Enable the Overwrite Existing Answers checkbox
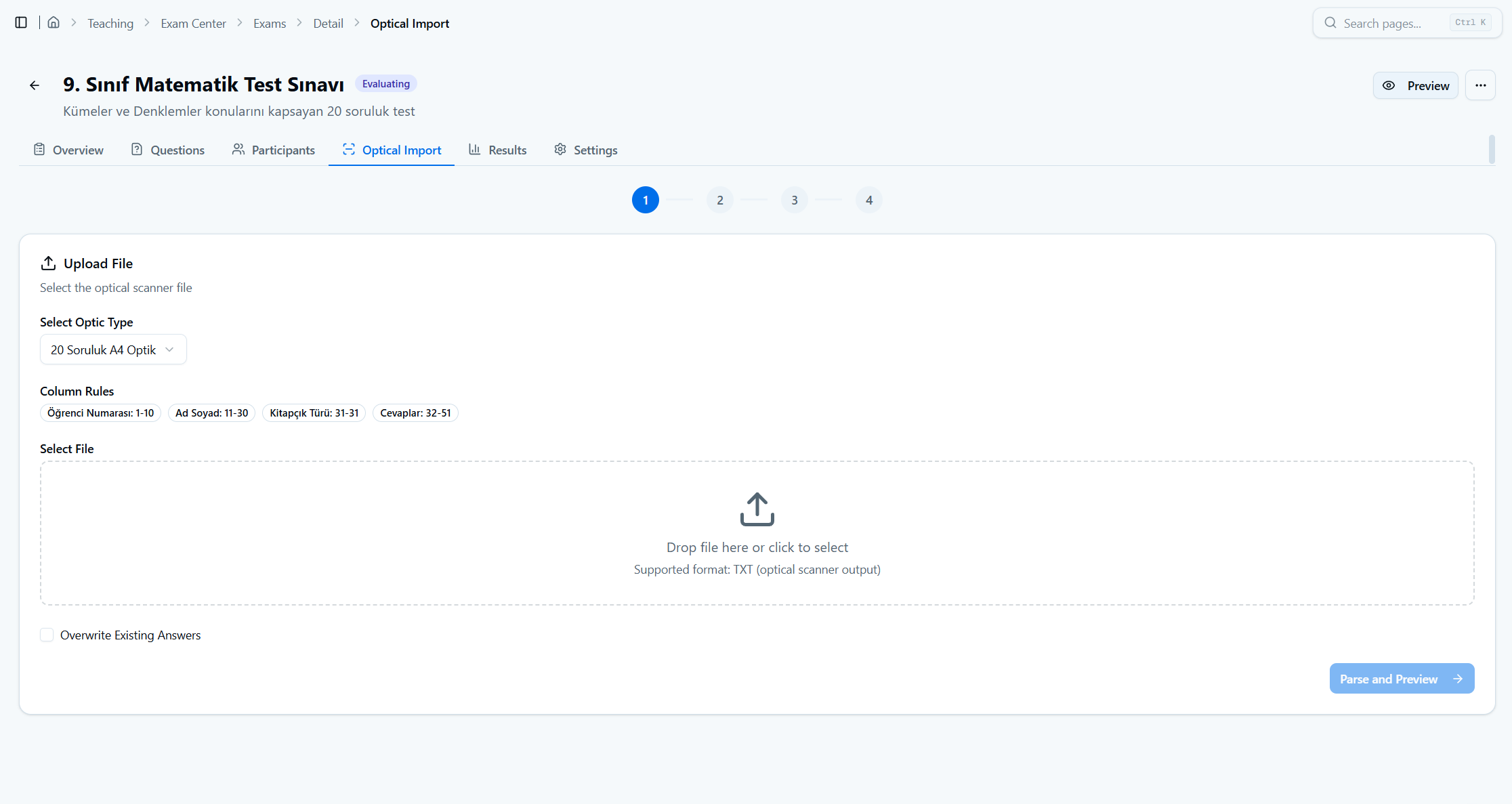The image size is (1512, 804). 47,635
